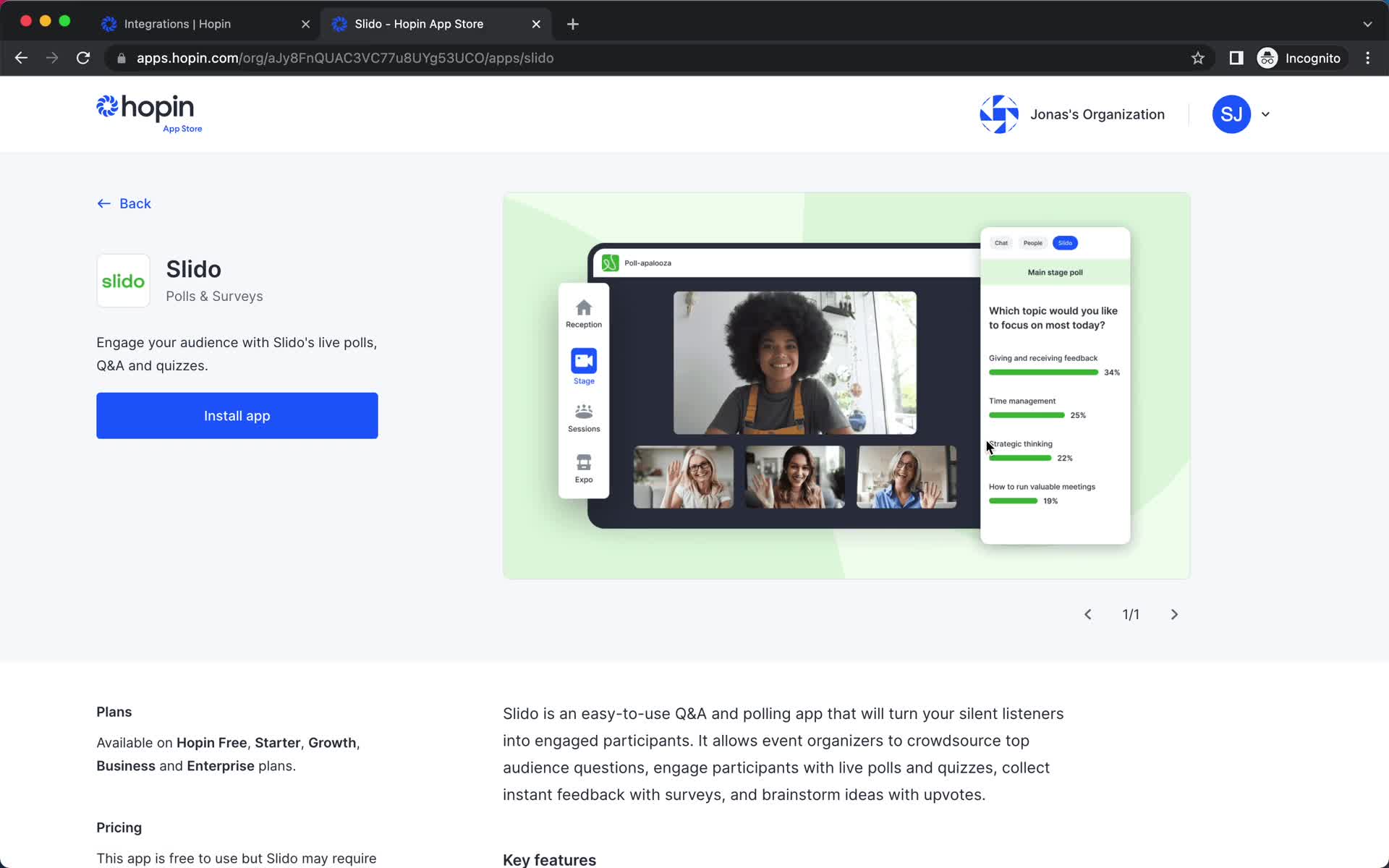This screenshot has width=1389, height=868.
Task: Click the browser forward arrow
Action: tap(52, 58)
